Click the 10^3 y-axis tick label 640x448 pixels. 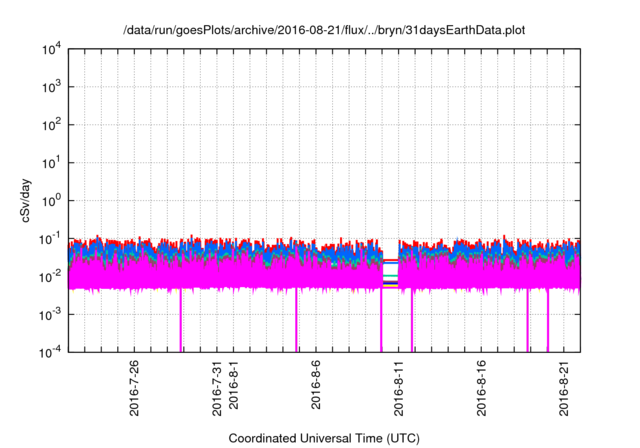click(x=51, y=87)
